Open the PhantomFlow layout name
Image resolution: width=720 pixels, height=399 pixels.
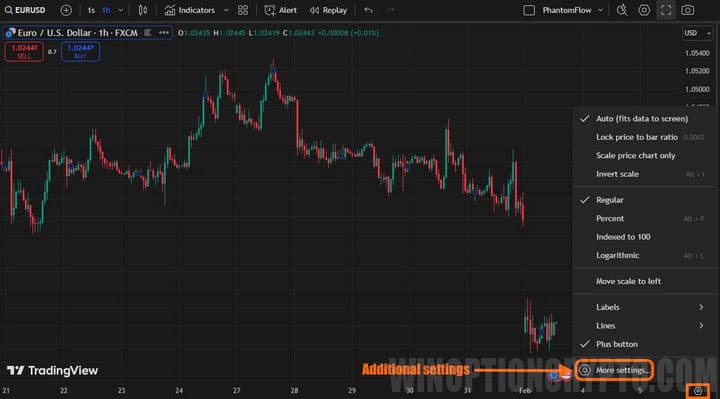[x=567, y=10]
